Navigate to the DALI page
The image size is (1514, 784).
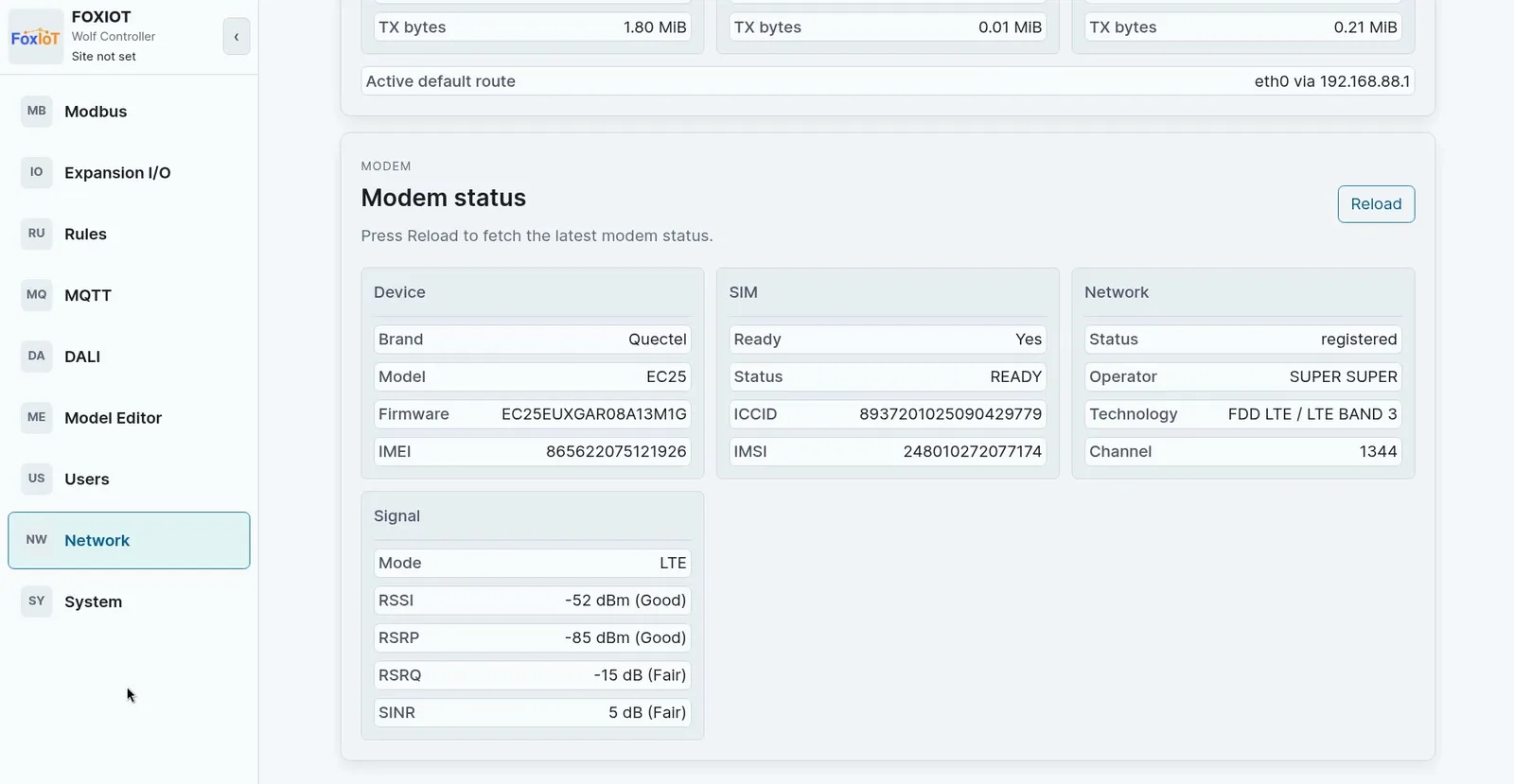[x=129, y=357]
